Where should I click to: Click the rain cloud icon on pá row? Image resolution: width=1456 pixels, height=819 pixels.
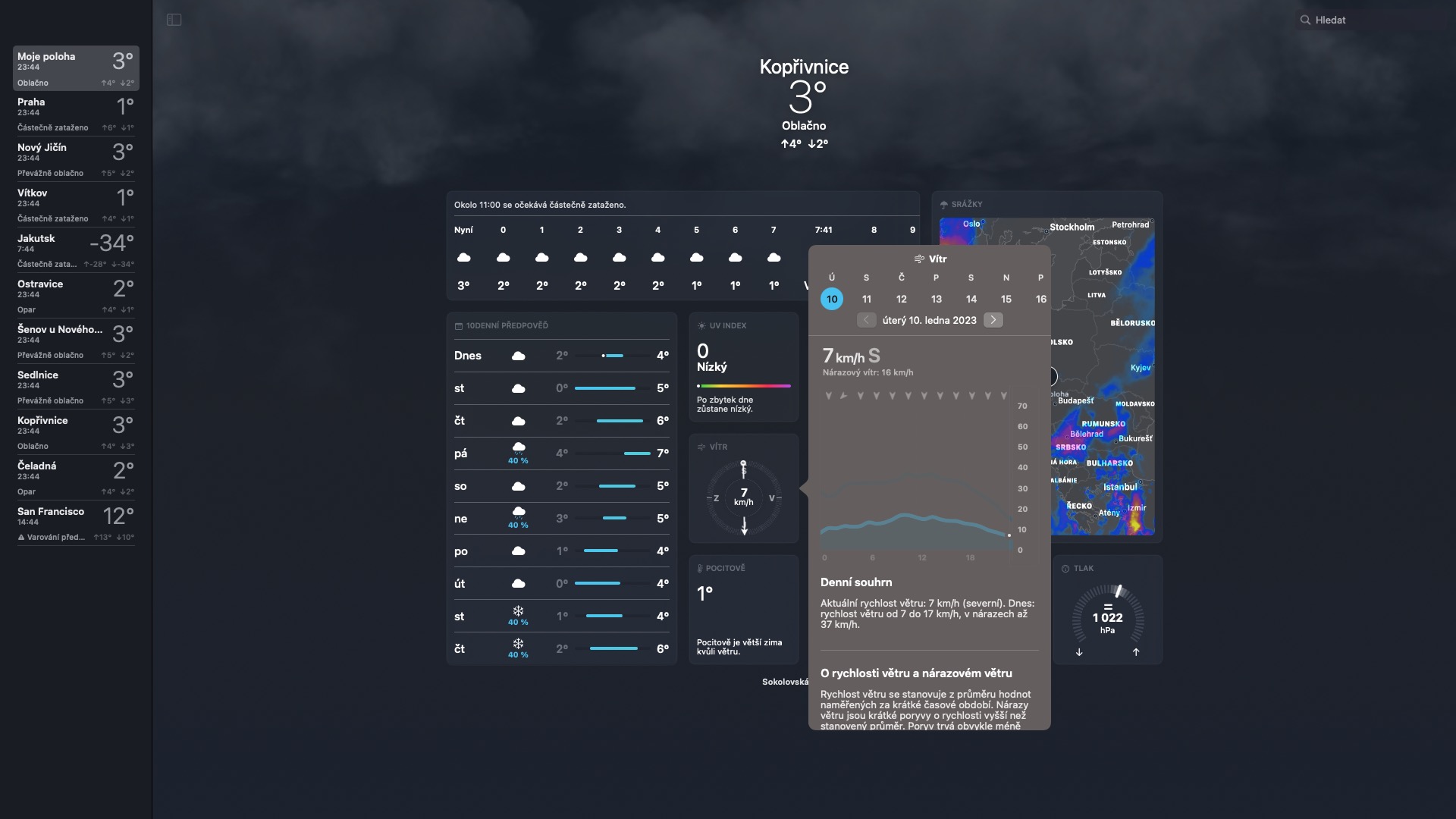click(519, 447)
